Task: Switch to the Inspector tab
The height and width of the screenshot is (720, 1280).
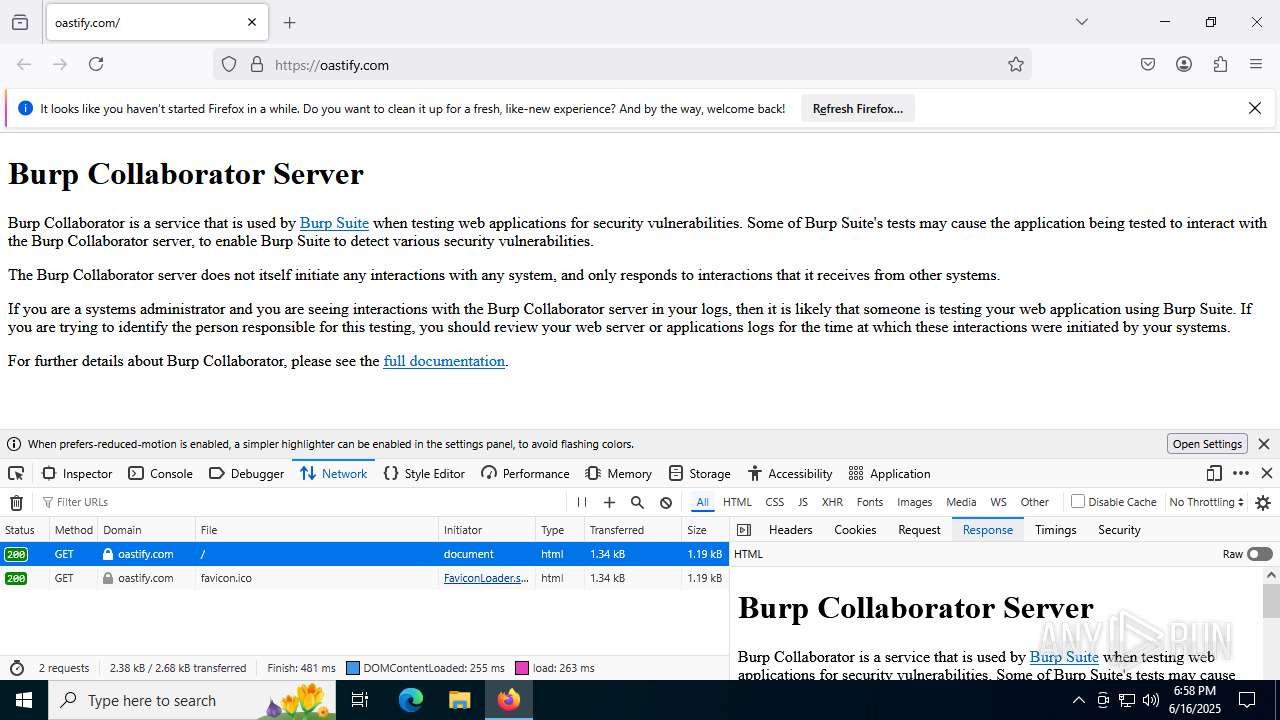Action: point(77,473)
